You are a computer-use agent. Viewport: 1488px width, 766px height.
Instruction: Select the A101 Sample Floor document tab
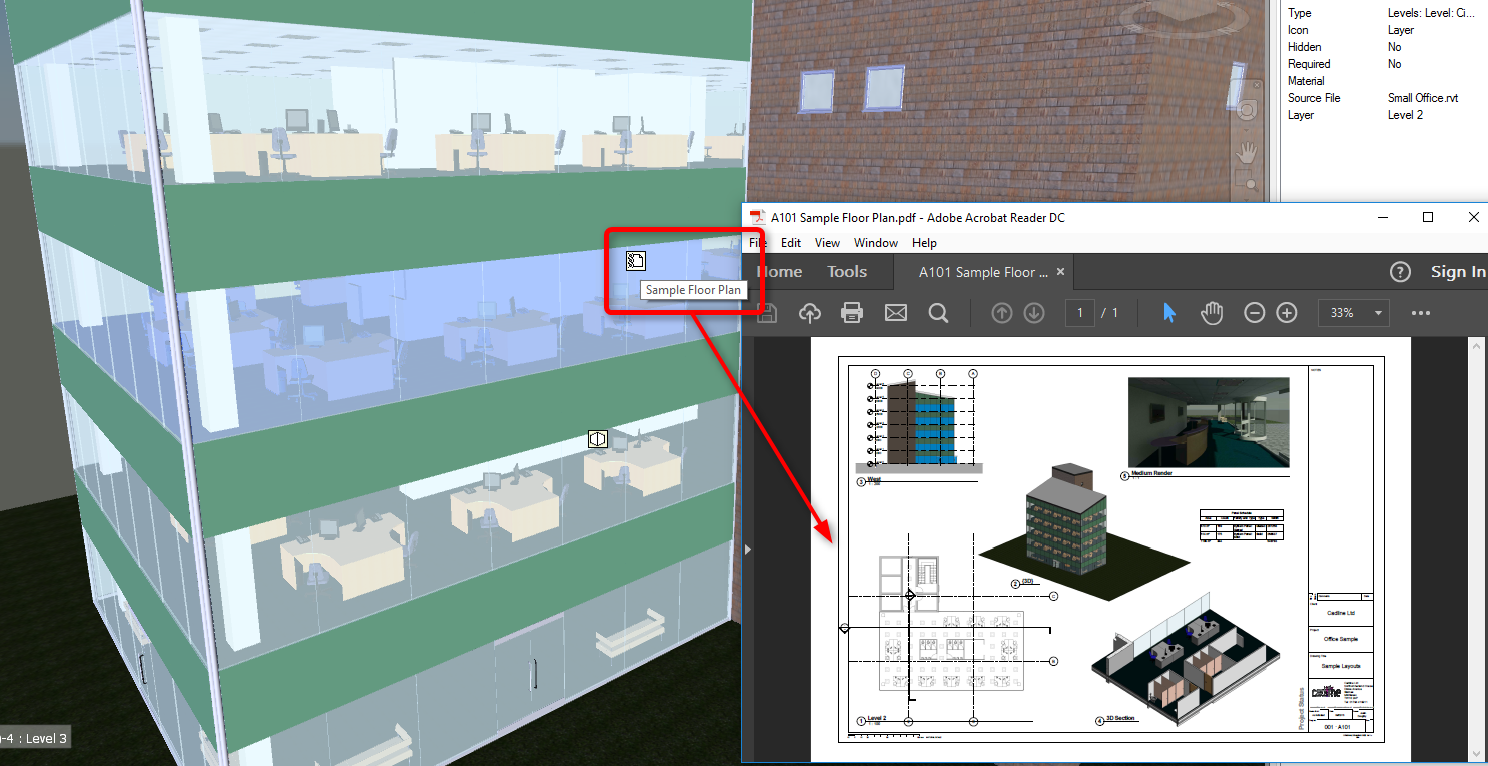coord(983,272)
